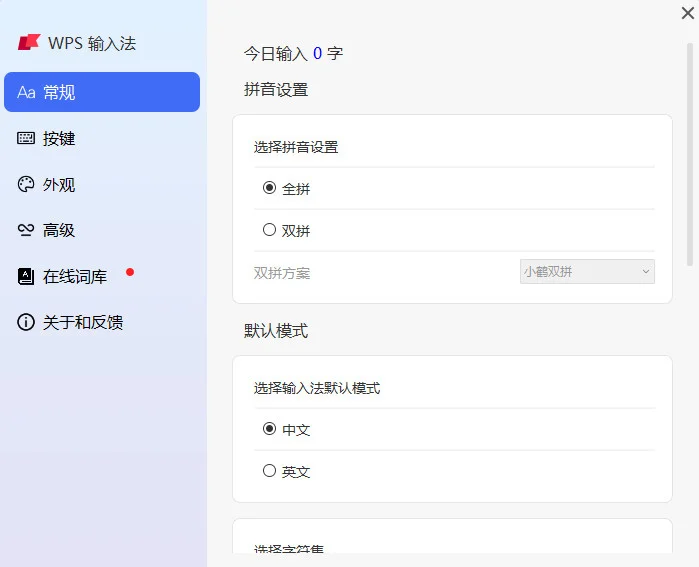The width and height of the screenshot is (699, 567).
Task: Open the 高级 advanced tab
Action: coord(102,230)
